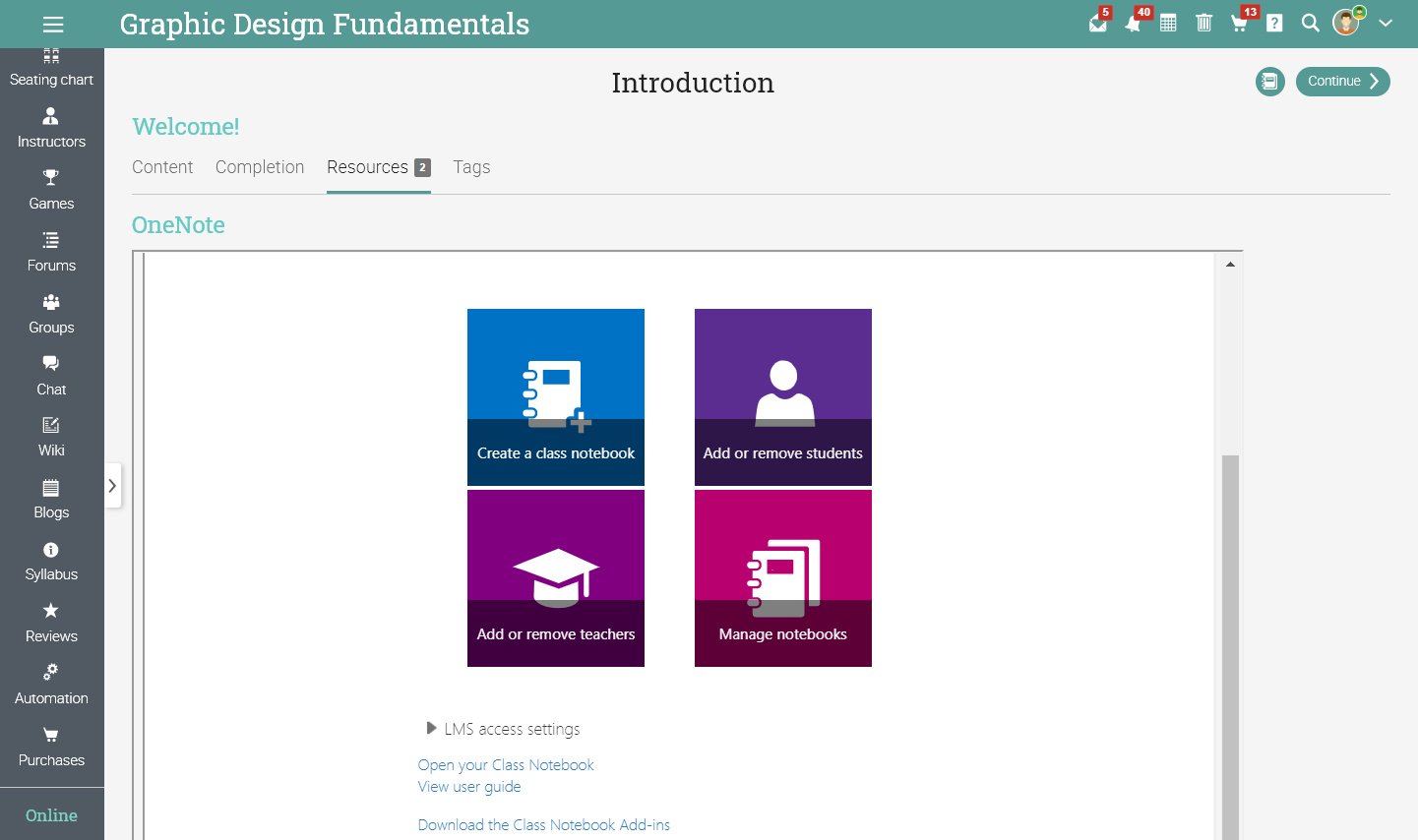Expand the user menu chevron
The height and width of the screenshot is (840, 1418).
click(x=1386, y=23)
